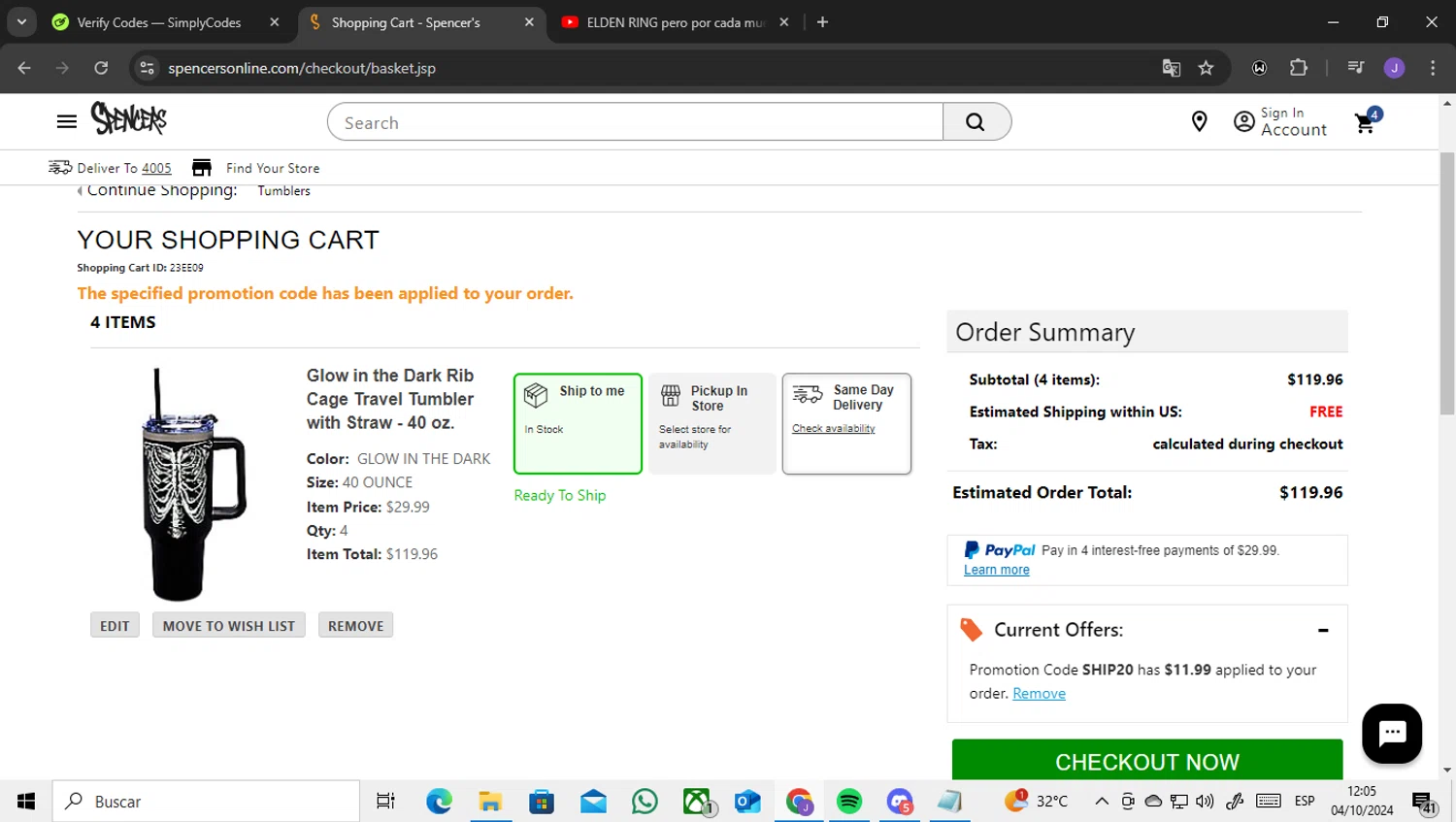
Task: Click the EDIT button for the tumbler
Action: [115, 626]
